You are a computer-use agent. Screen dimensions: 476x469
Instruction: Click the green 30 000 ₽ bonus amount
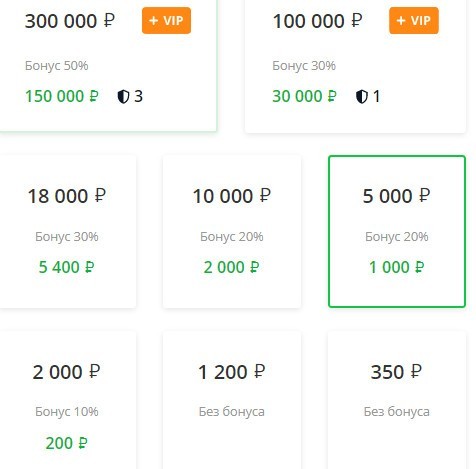(304, 97)
